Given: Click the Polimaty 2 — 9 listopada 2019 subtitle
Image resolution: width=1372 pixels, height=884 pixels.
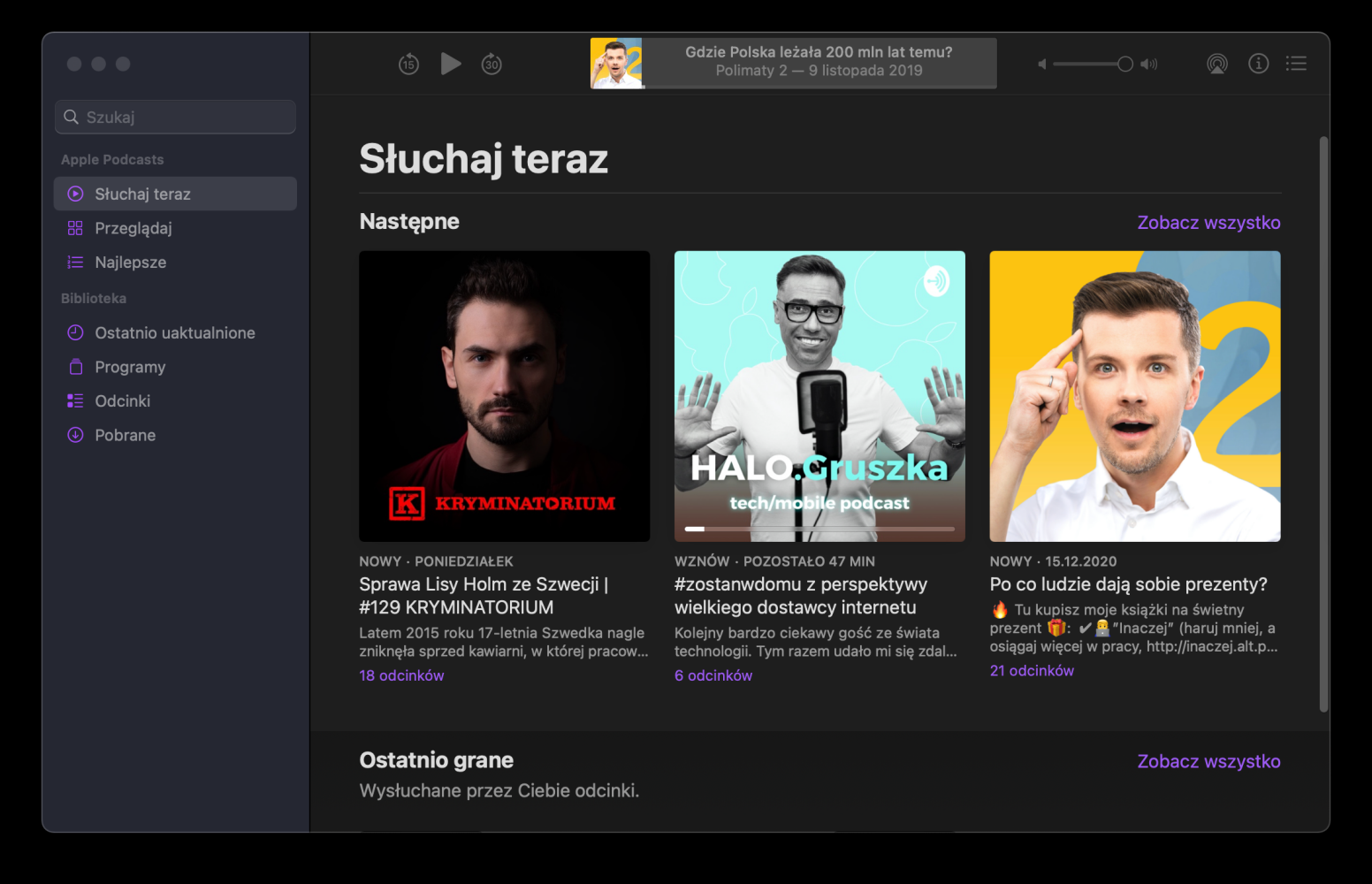Looking at the screenshot, I should pos(819,71).
